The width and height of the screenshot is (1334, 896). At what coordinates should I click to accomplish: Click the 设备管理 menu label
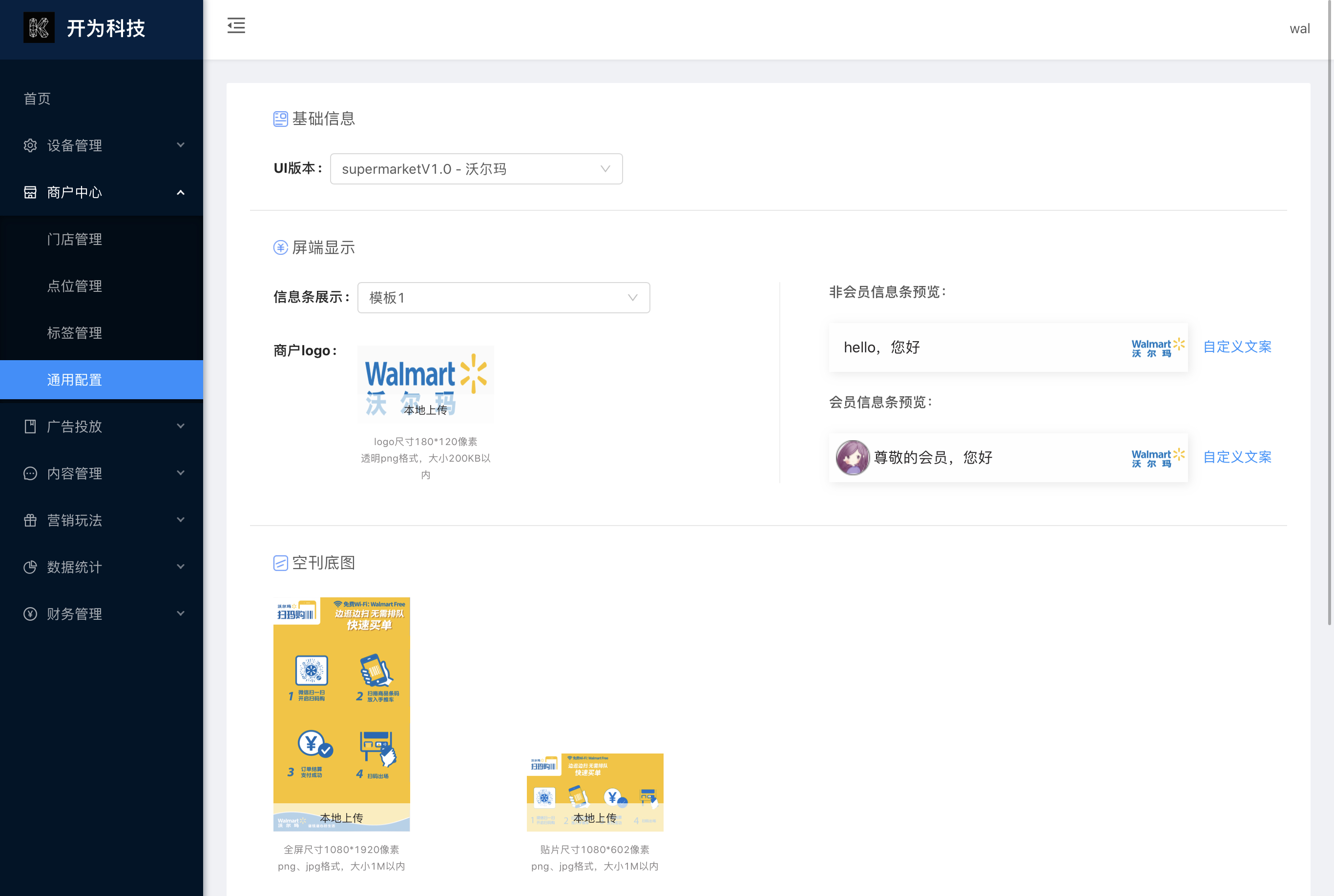point(74,145)
